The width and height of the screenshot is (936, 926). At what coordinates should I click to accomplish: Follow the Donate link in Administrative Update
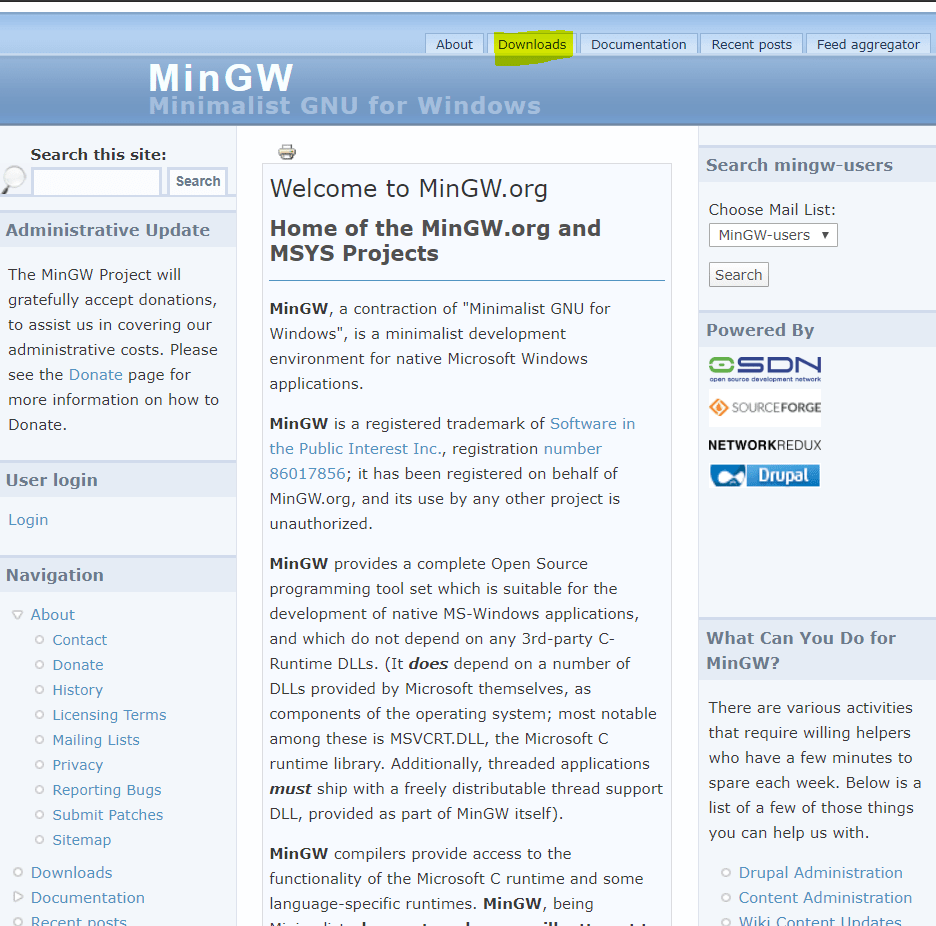[96, 375]
